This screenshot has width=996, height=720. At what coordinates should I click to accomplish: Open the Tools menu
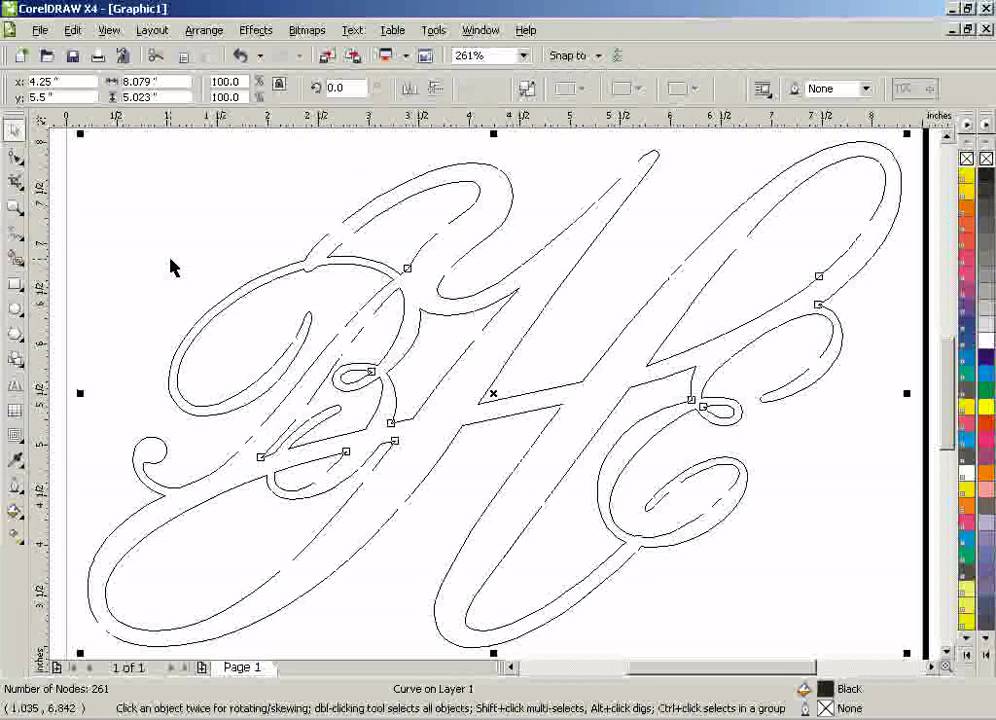click(433, 30)
